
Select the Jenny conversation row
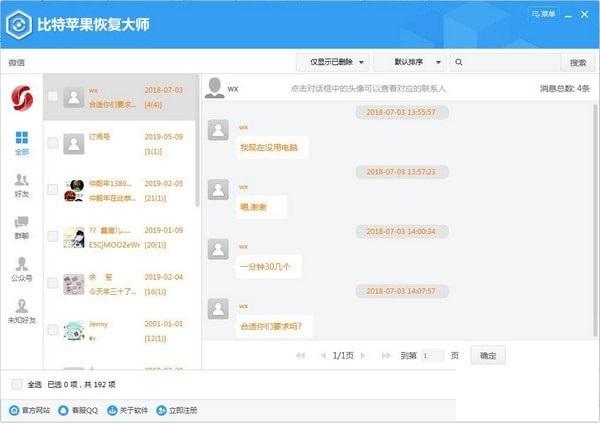[120, 331]
